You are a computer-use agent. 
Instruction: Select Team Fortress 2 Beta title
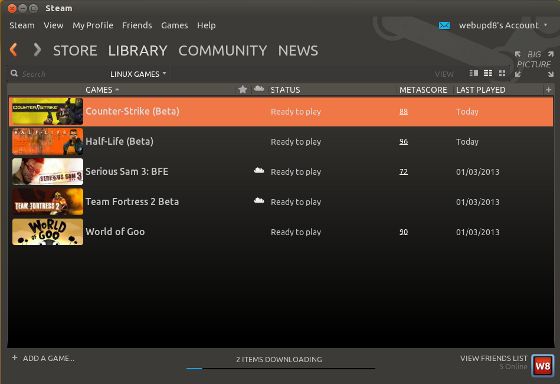(x=132, y=201)
